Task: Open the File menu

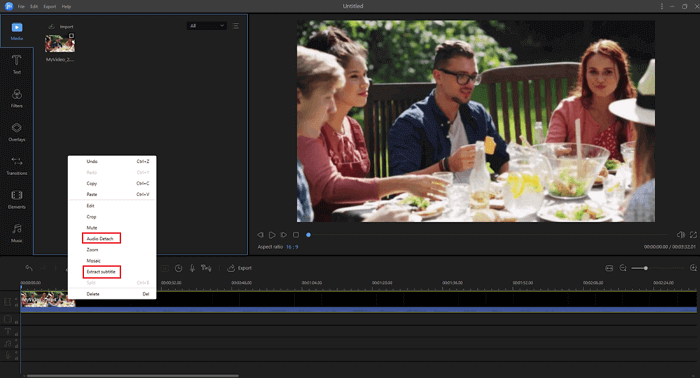Action: (21, 7)
